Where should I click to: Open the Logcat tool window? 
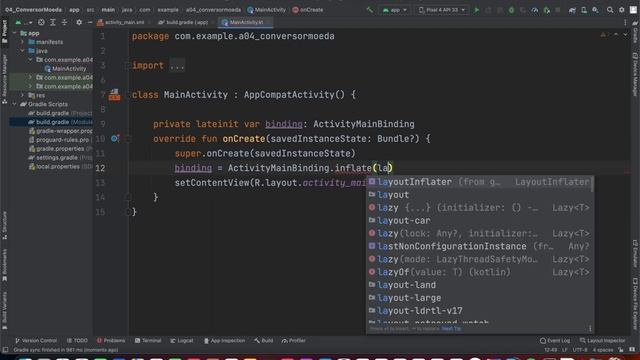(182, 340)
